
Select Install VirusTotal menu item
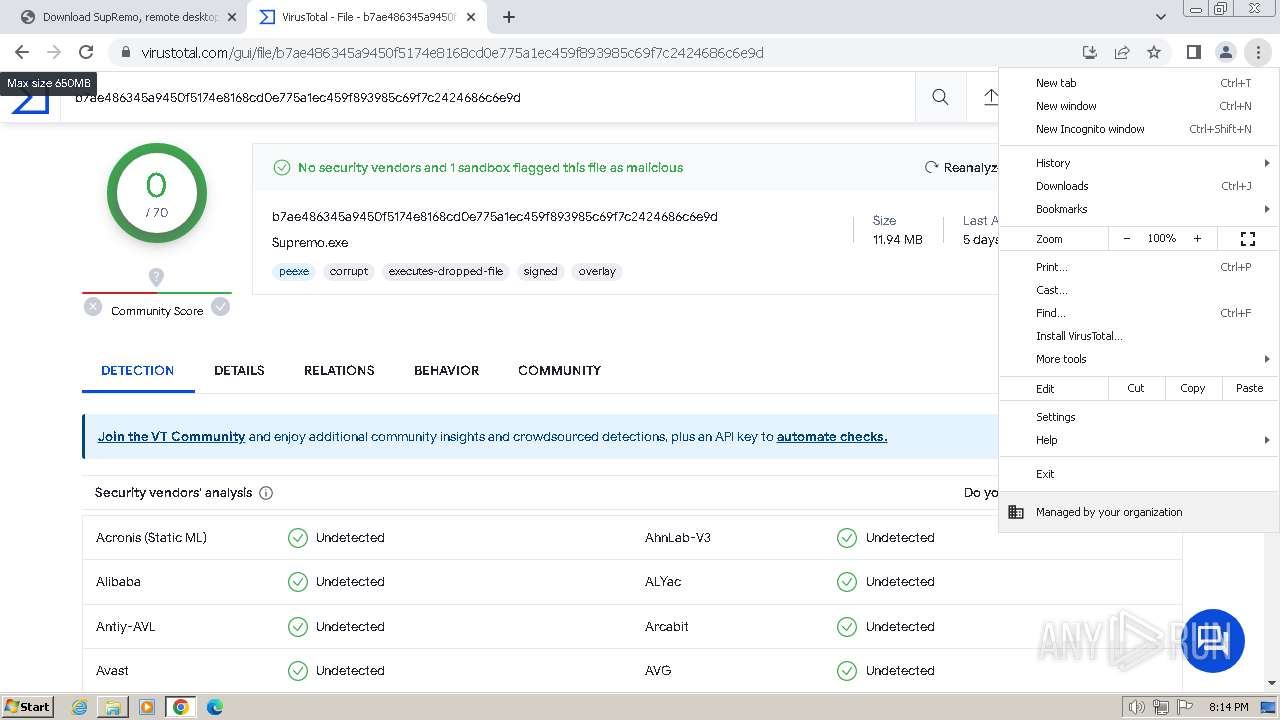click(1139, 336)
